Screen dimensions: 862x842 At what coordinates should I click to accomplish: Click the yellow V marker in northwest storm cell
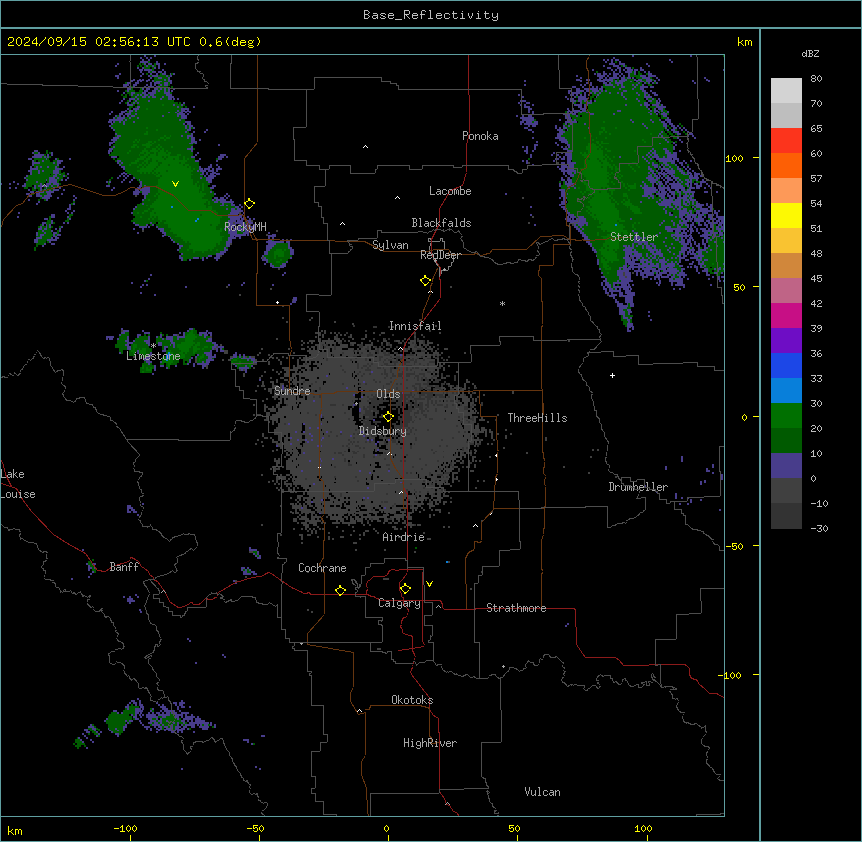point(175,184)
